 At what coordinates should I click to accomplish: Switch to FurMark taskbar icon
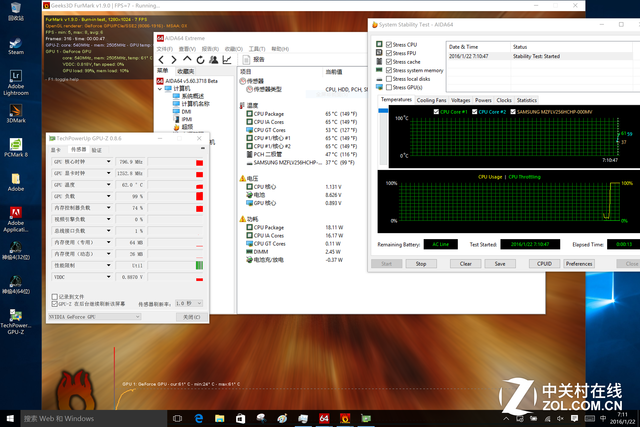pos(345,418)
